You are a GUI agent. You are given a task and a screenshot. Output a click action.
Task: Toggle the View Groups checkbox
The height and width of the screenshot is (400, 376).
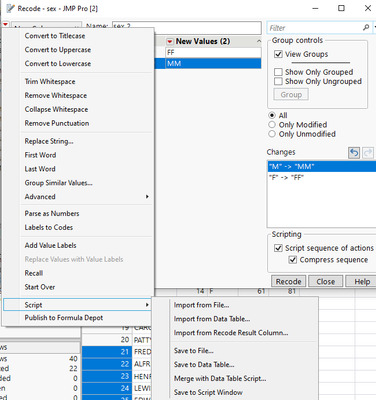tap(278, 54)
